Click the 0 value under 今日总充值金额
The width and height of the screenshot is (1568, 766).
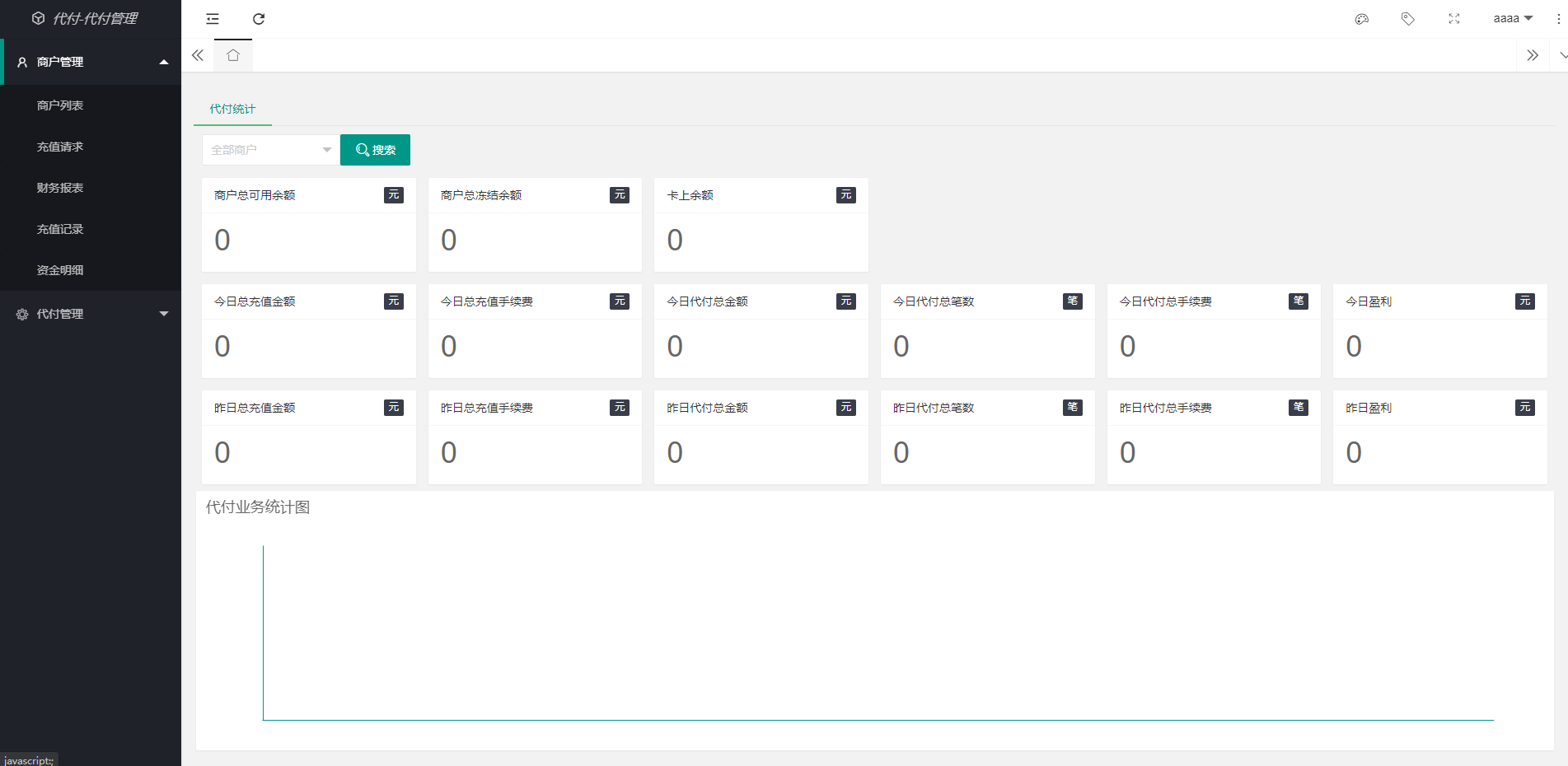click(x=222, y=347)
